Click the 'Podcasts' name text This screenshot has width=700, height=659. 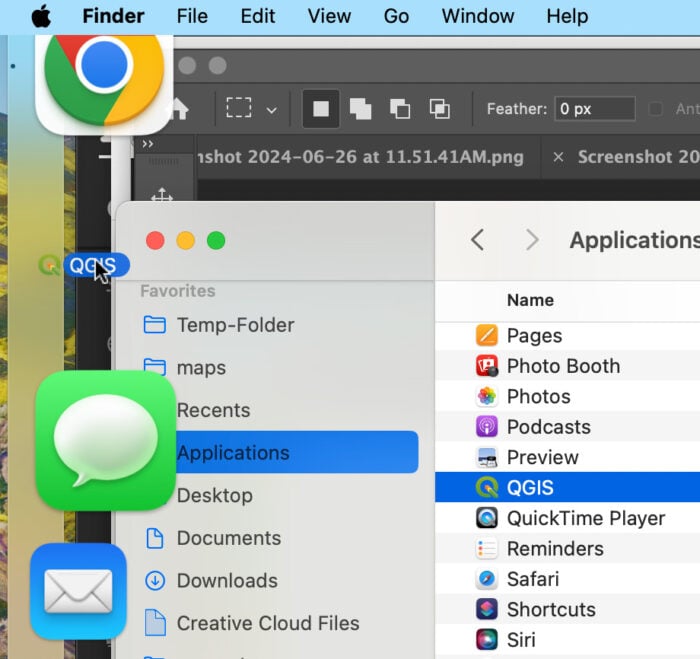point(549,427)
